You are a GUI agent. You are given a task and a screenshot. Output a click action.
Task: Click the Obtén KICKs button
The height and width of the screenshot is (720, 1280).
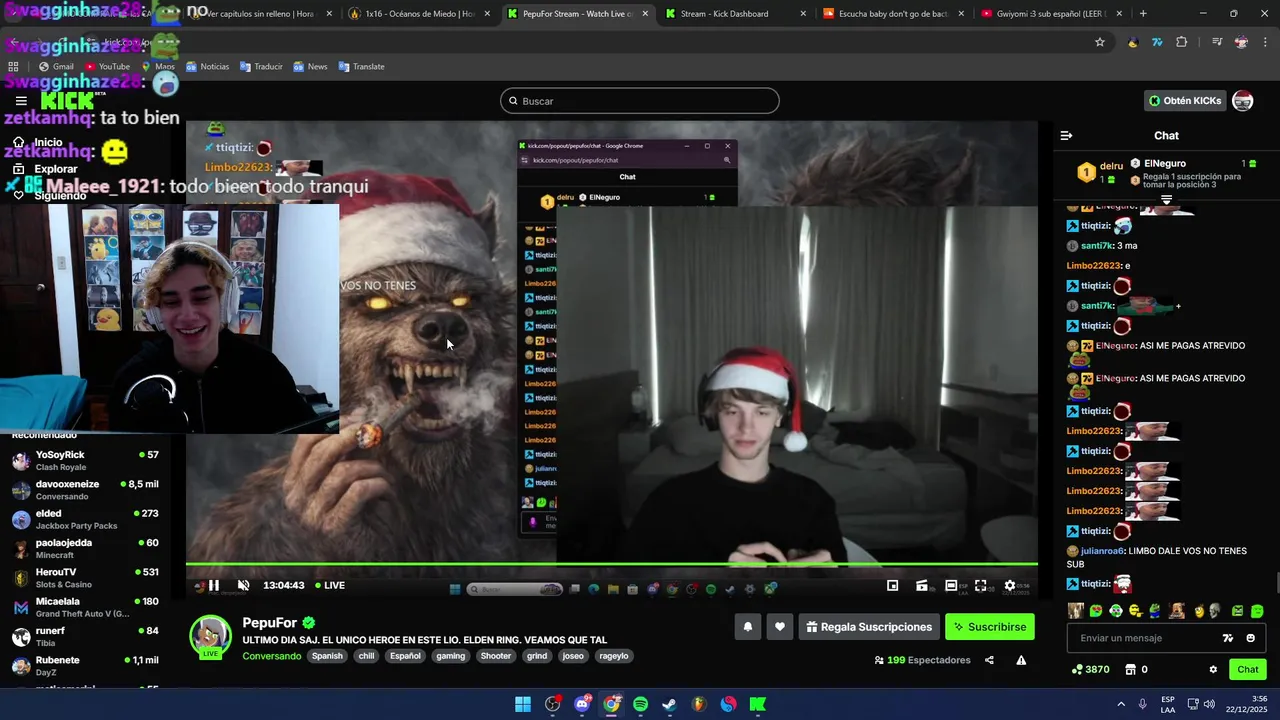(1186, 101)
